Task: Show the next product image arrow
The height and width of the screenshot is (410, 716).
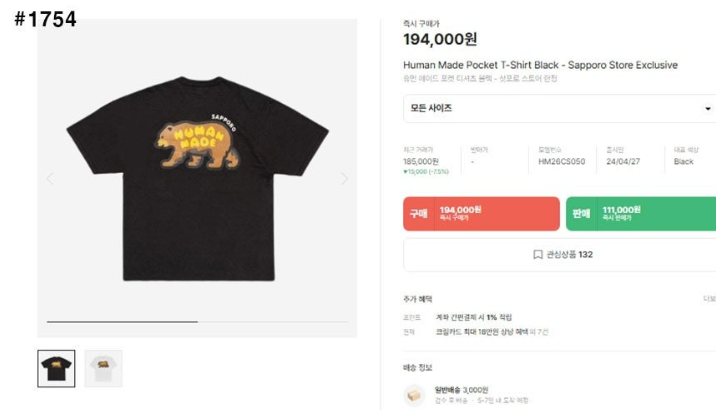Action: point(344,179)
